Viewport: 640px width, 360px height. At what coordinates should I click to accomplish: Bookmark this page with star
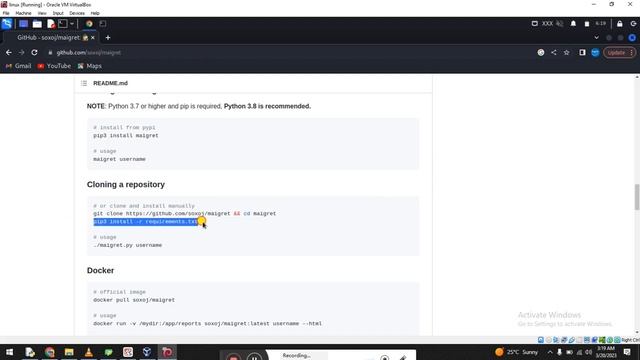point(567,52)
